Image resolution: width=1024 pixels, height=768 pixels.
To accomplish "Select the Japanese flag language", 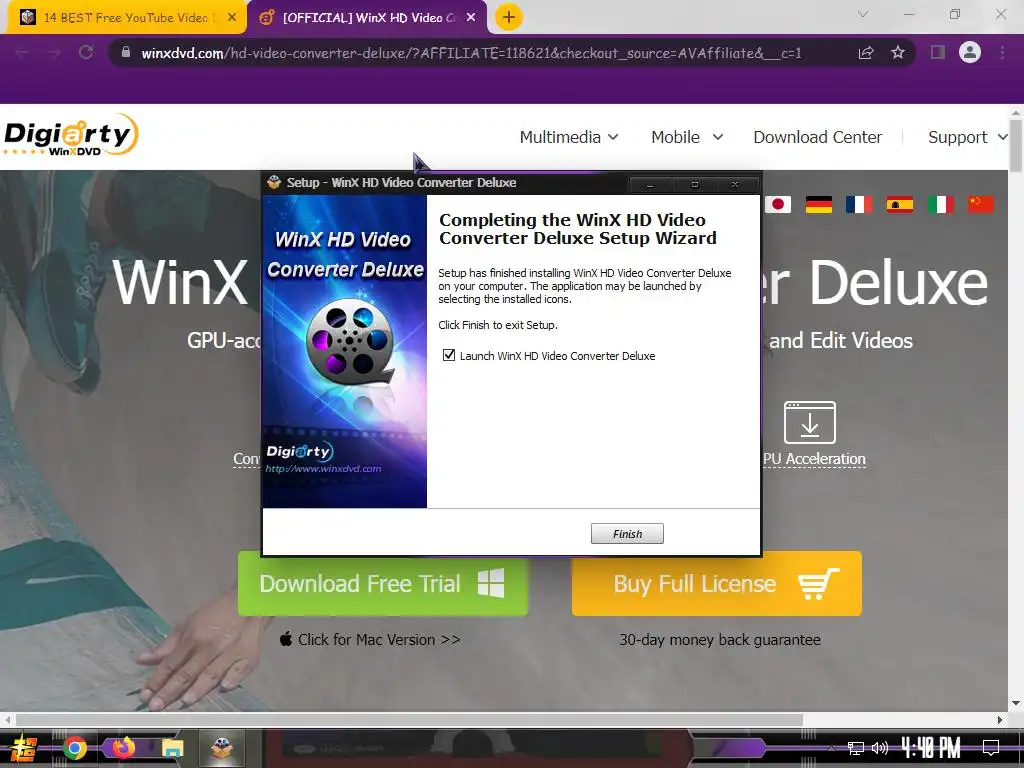I will (x=778, y=204).
